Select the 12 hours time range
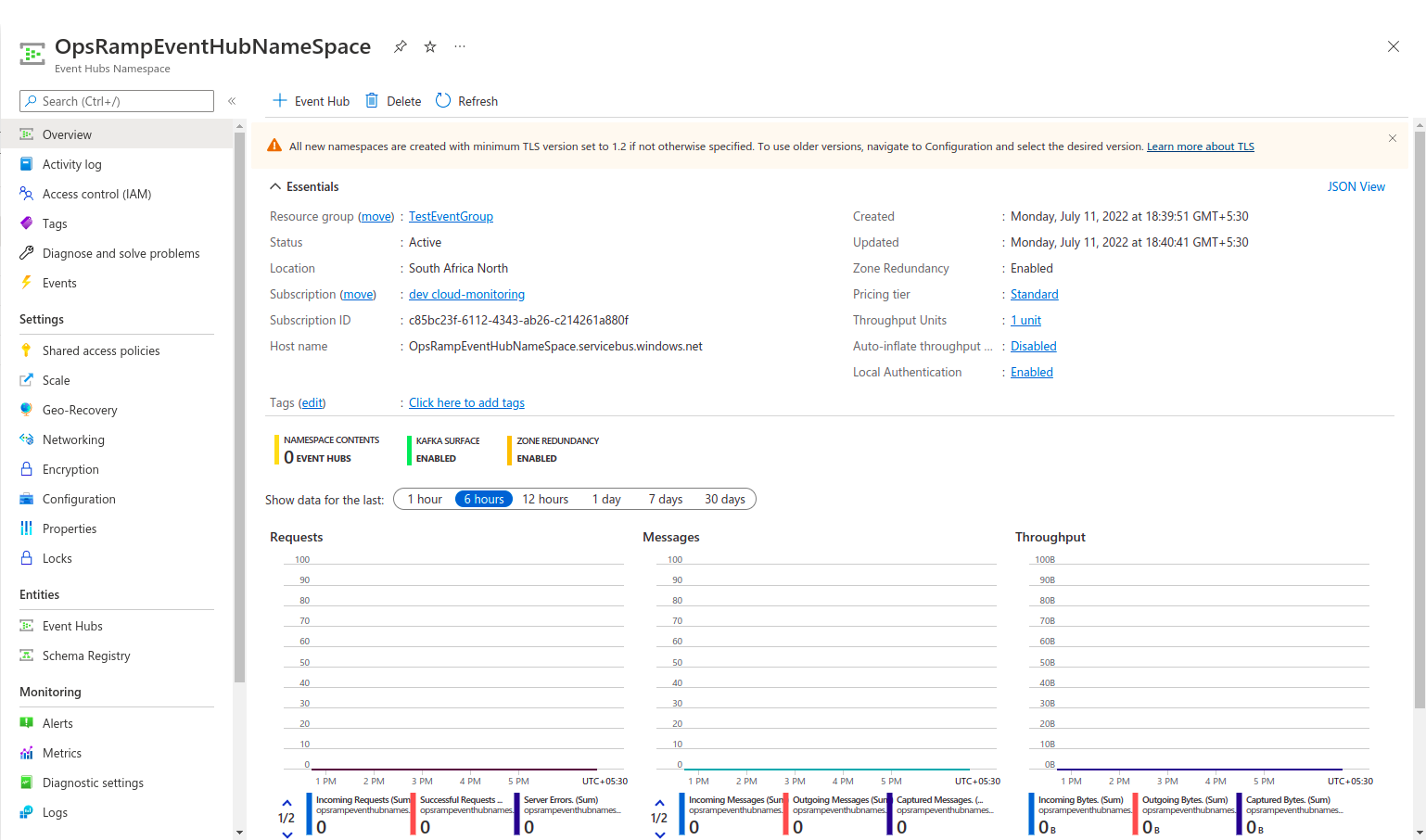 pyautogui.click(x=545, y=499)
